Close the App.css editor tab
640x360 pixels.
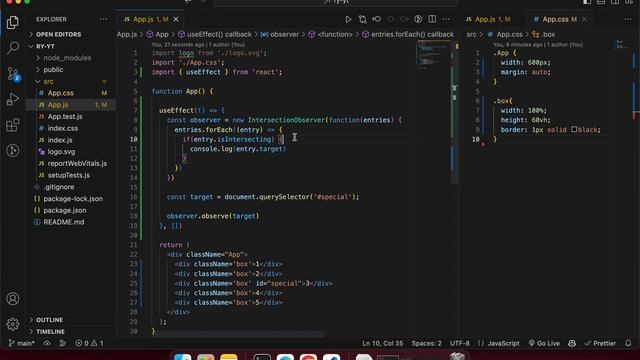click(584, 19)
